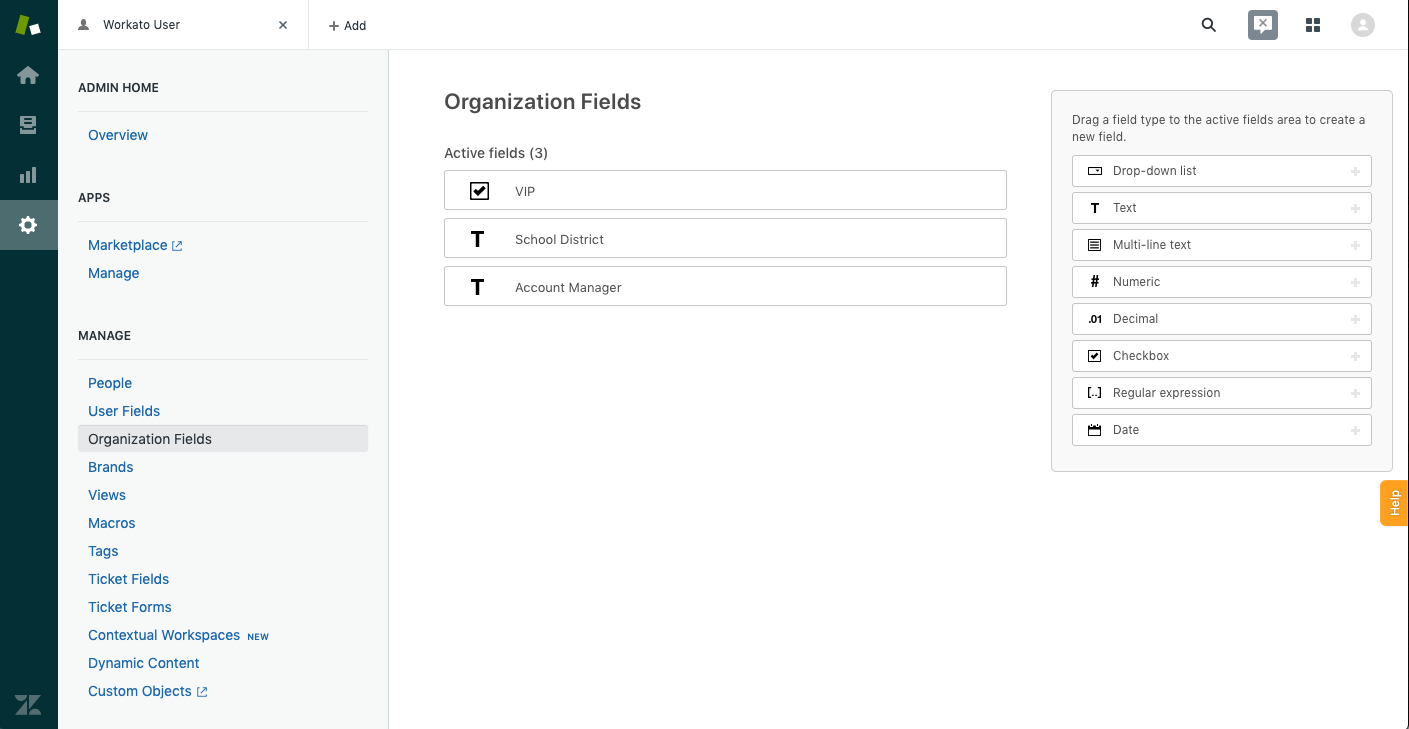Click the Zendesk logo at sidebar bottom
Screen dimensions: 1409x729
[28, 705]
